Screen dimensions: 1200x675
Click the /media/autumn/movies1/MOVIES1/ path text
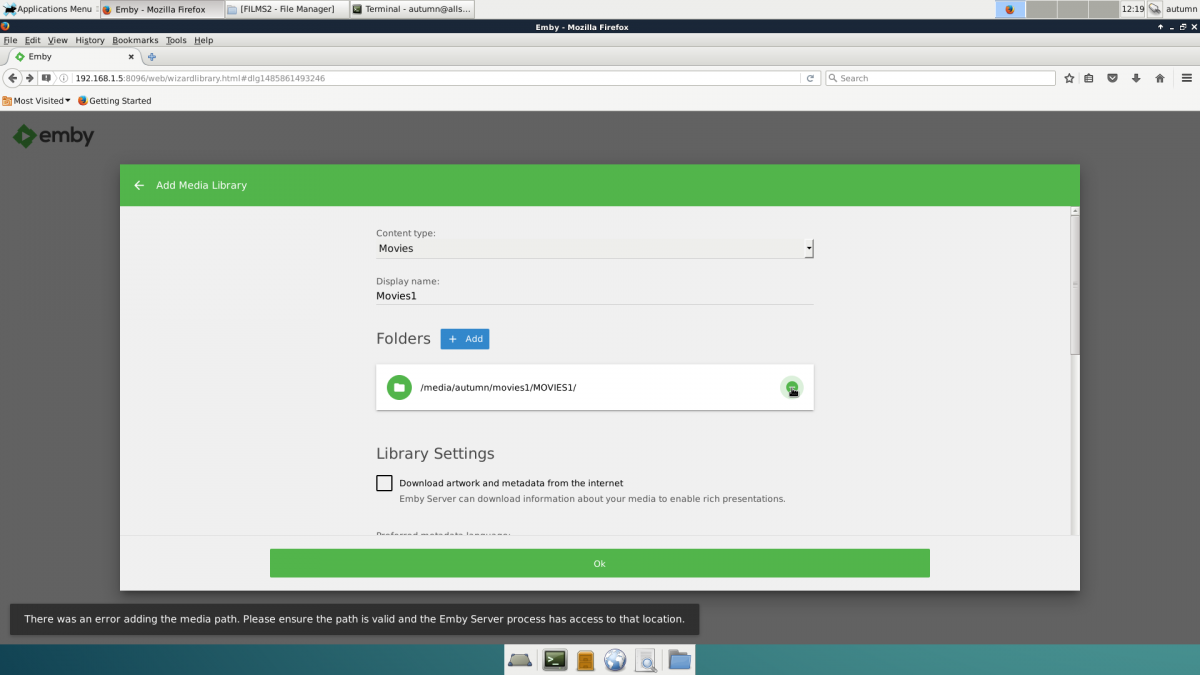pos(499,388)
